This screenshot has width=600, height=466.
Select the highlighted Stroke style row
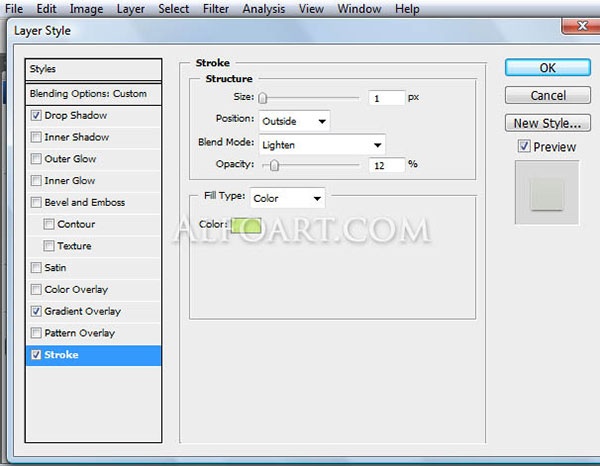pyautogui.click(x=93, y=355)
